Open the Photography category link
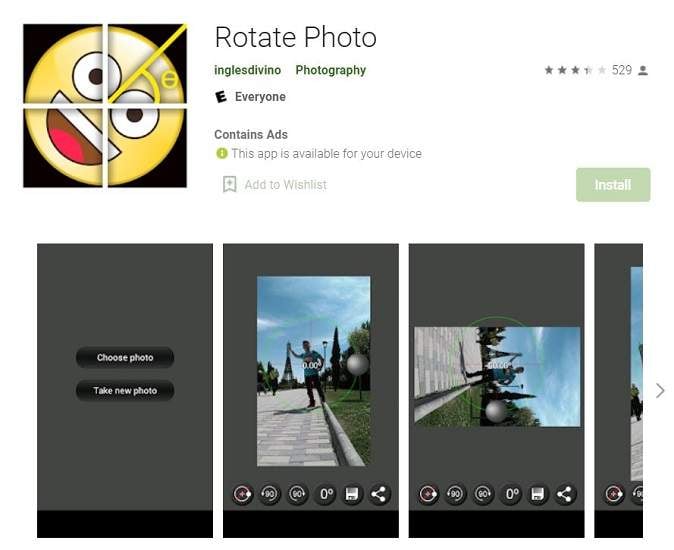The width and height of the screenshot is (674, 550). click(x=331, y=70)
